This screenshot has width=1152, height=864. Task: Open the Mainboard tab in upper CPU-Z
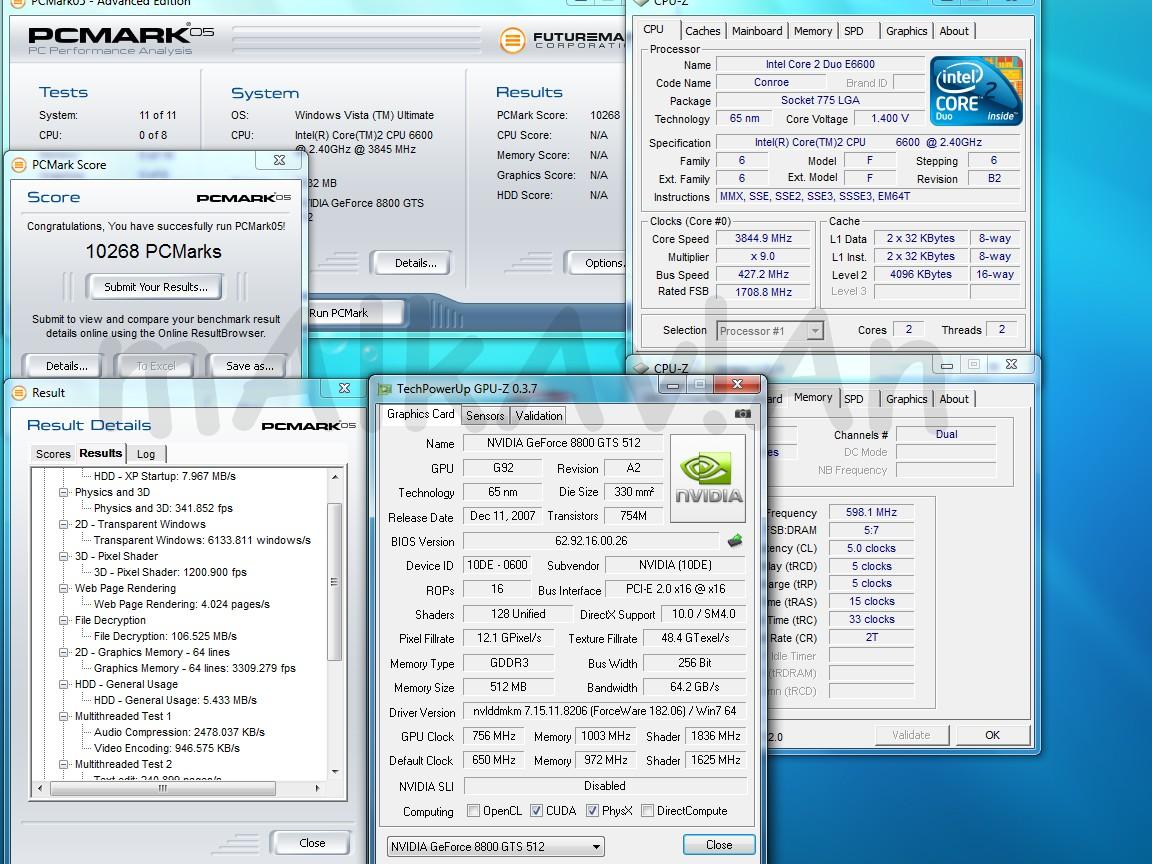757,31
